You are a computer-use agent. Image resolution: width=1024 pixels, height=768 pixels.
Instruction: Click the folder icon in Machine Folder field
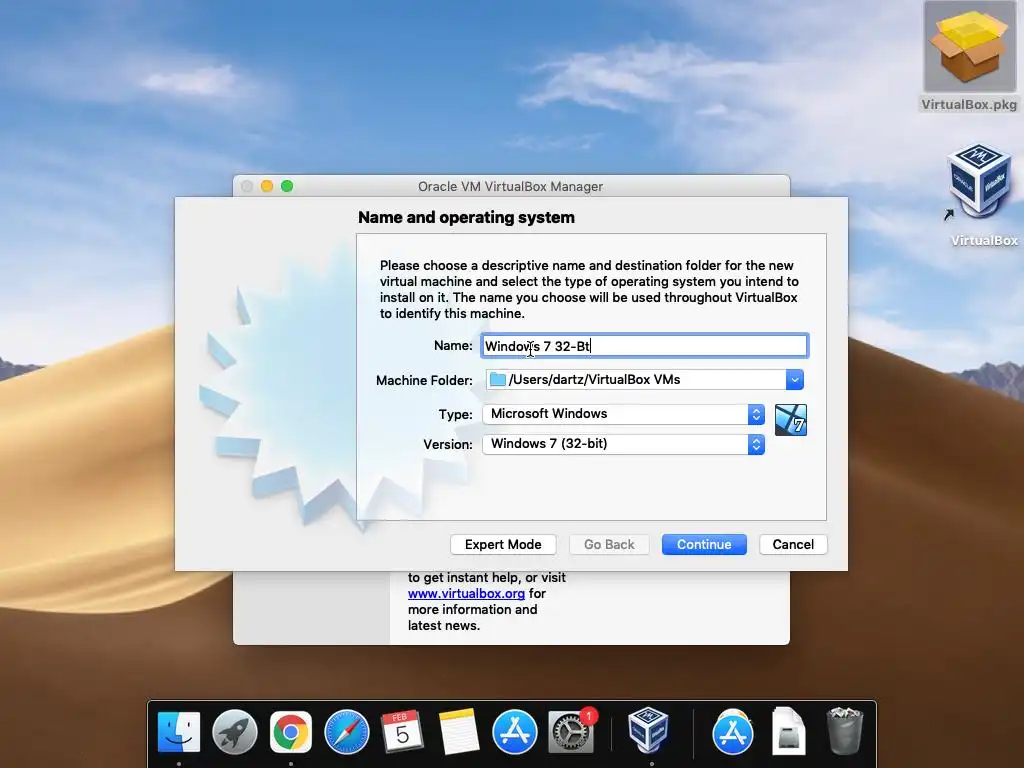click(498, 379)
